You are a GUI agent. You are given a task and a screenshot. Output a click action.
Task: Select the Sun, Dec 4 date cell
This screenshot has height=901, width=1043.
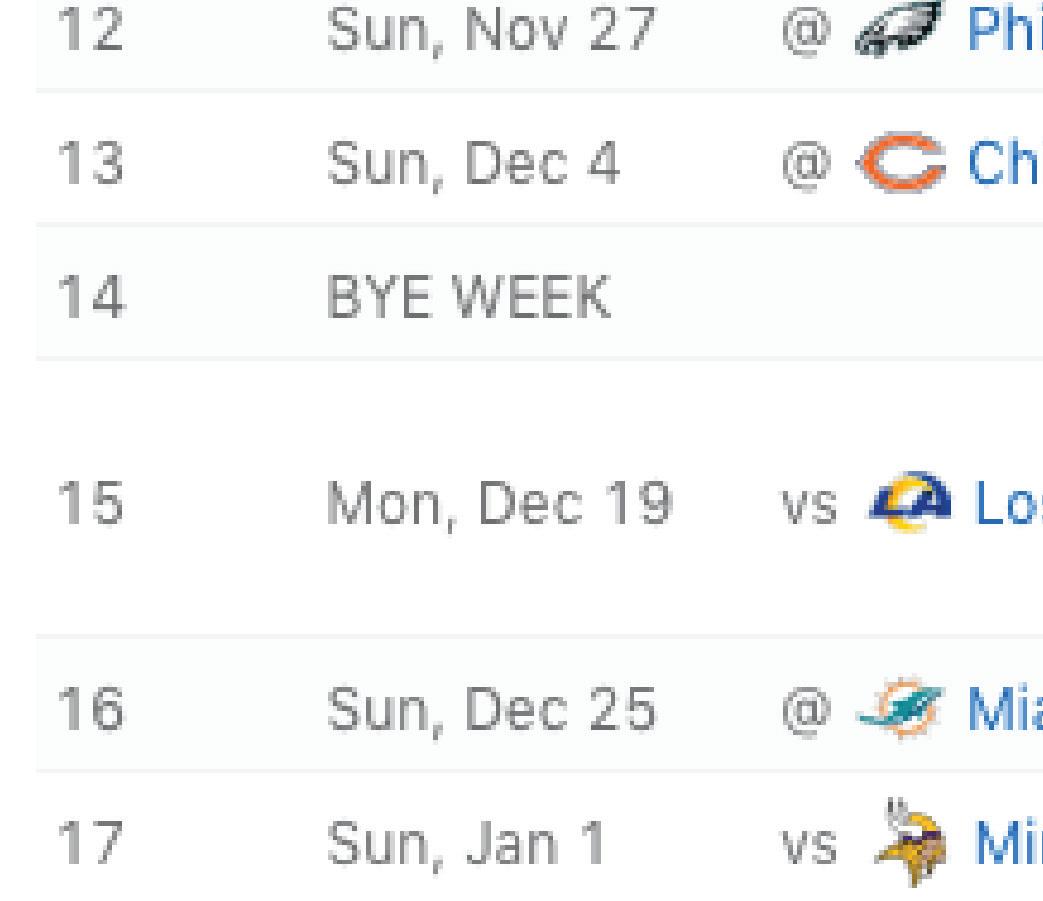474,164
